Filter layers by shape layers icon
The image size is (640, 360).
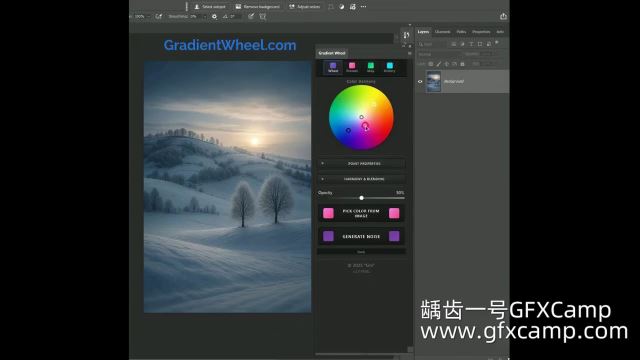coord(480,44)
